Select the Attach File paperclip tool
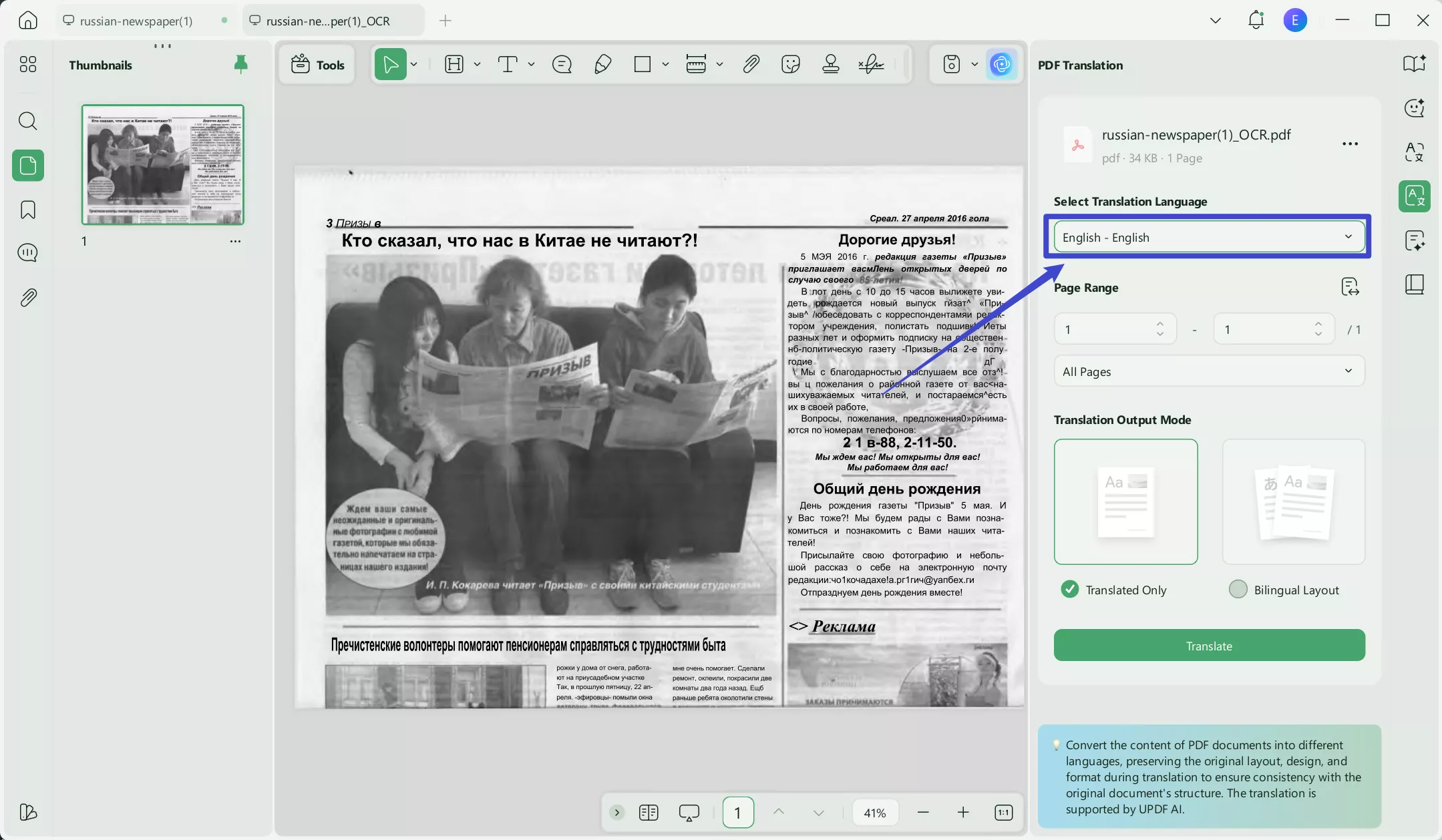 tap(751, 63)
